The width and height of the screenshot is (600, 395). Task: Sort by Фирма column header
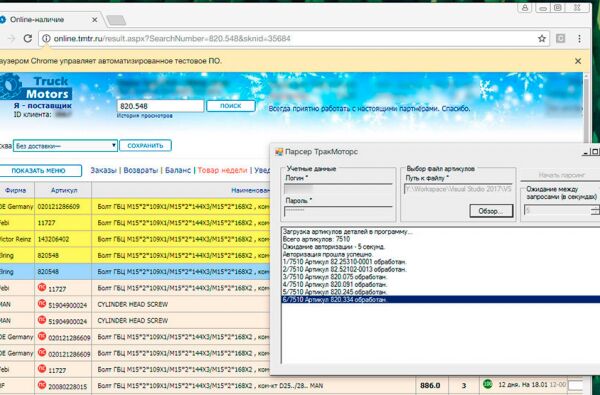(x=16, y=190)
